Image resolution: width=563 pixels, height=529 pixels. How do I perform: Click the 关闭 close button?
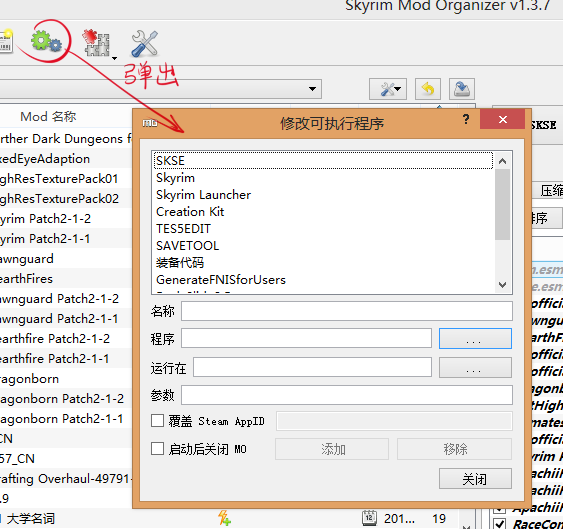coord(475,479)
